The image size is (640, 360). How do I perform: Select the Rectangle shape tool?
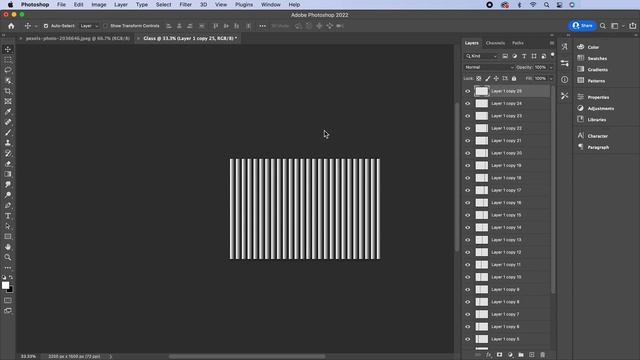pos(8,237)
